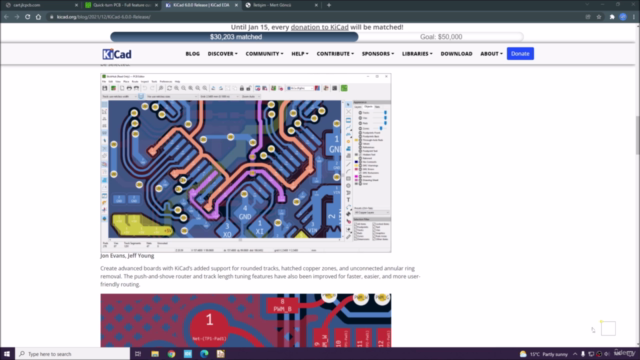640x360 pixels.
Task: Open the PCB editor rounded-tracks screenshot
Action: point(246,162)
